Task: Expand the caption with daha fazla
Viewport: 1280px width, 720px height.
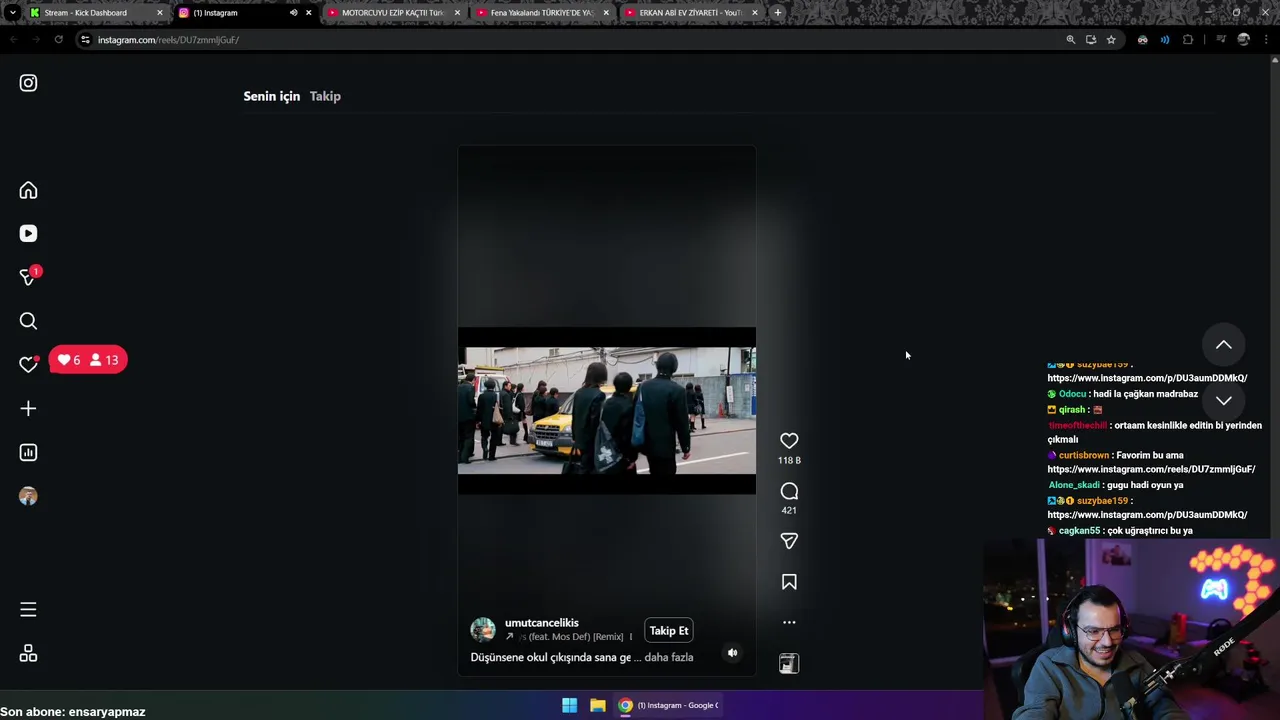Action: click(669, 657)
